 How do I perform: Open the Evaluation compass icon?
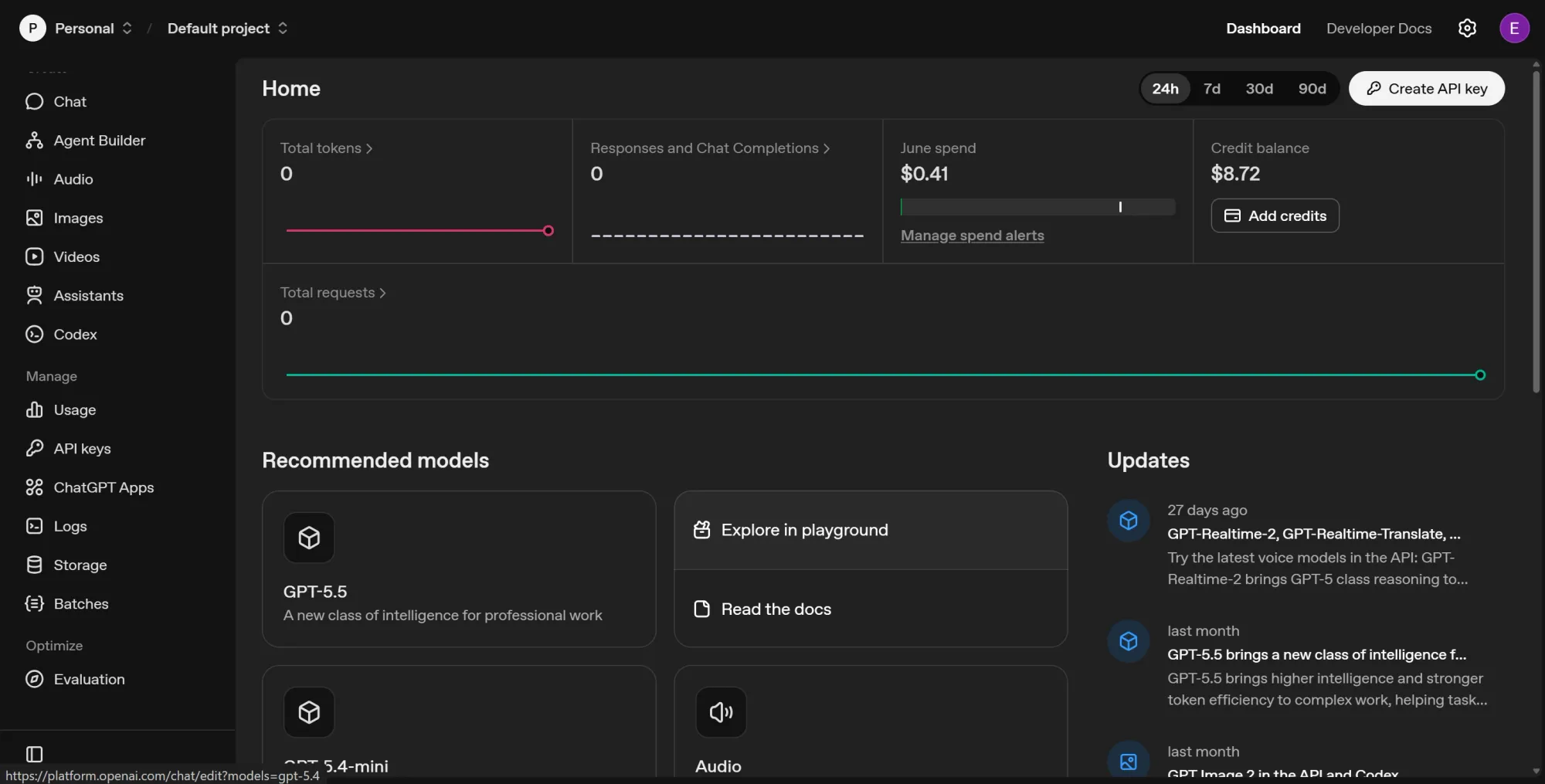(x=34, y=679)
